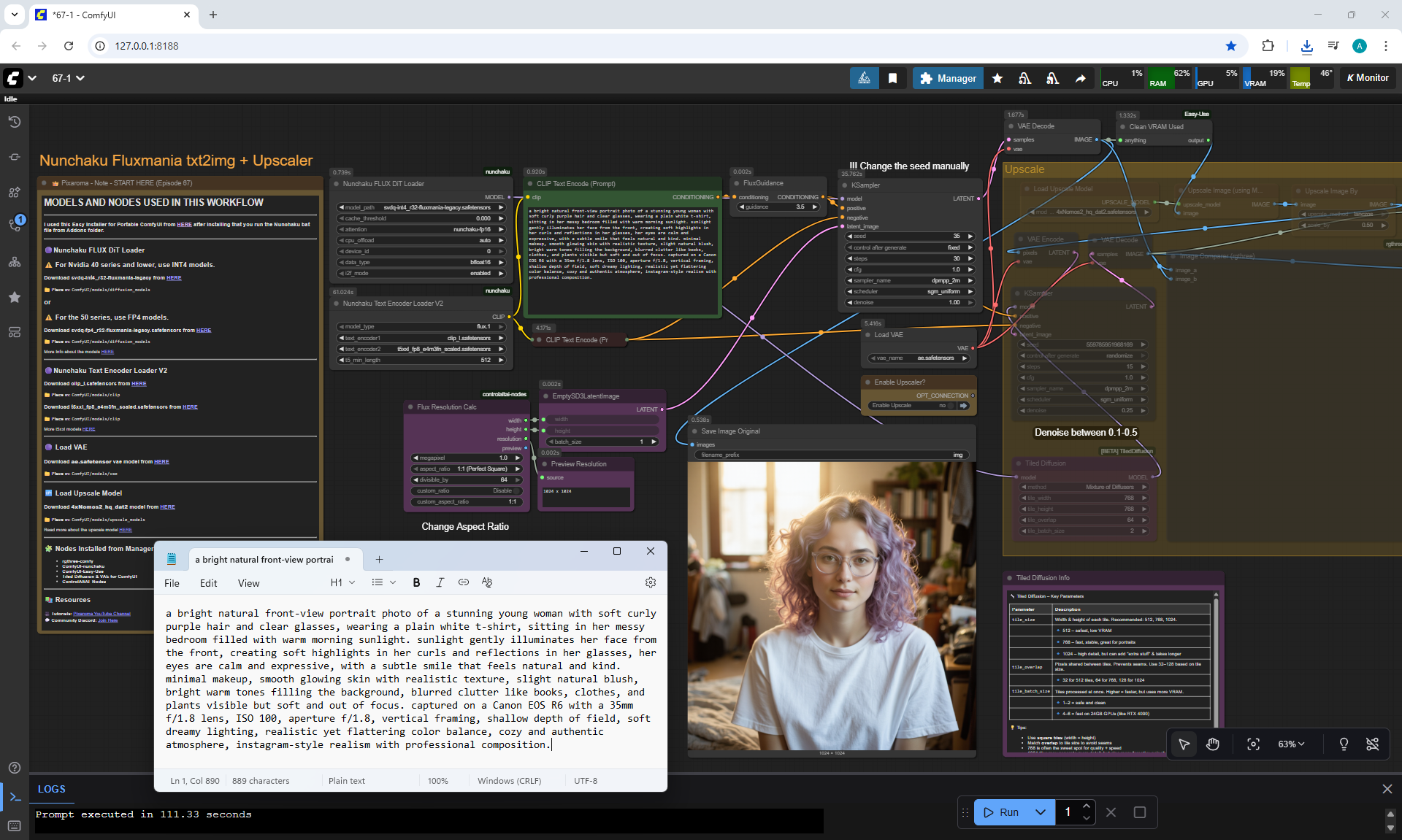Click the bookmark icon in top toolbar
The image size is (1402, 840).
[x=892, y=78]
